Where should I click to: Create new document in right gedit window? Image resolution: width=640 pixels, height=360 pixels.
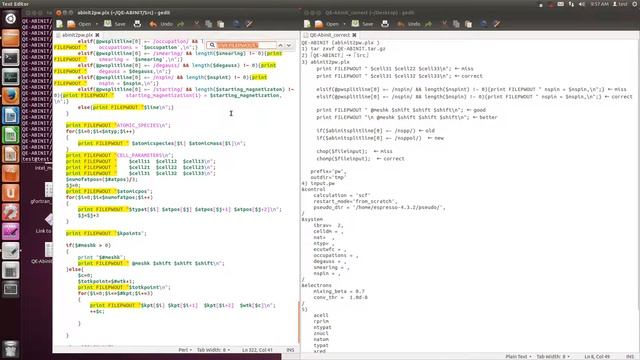pos(307,24)
